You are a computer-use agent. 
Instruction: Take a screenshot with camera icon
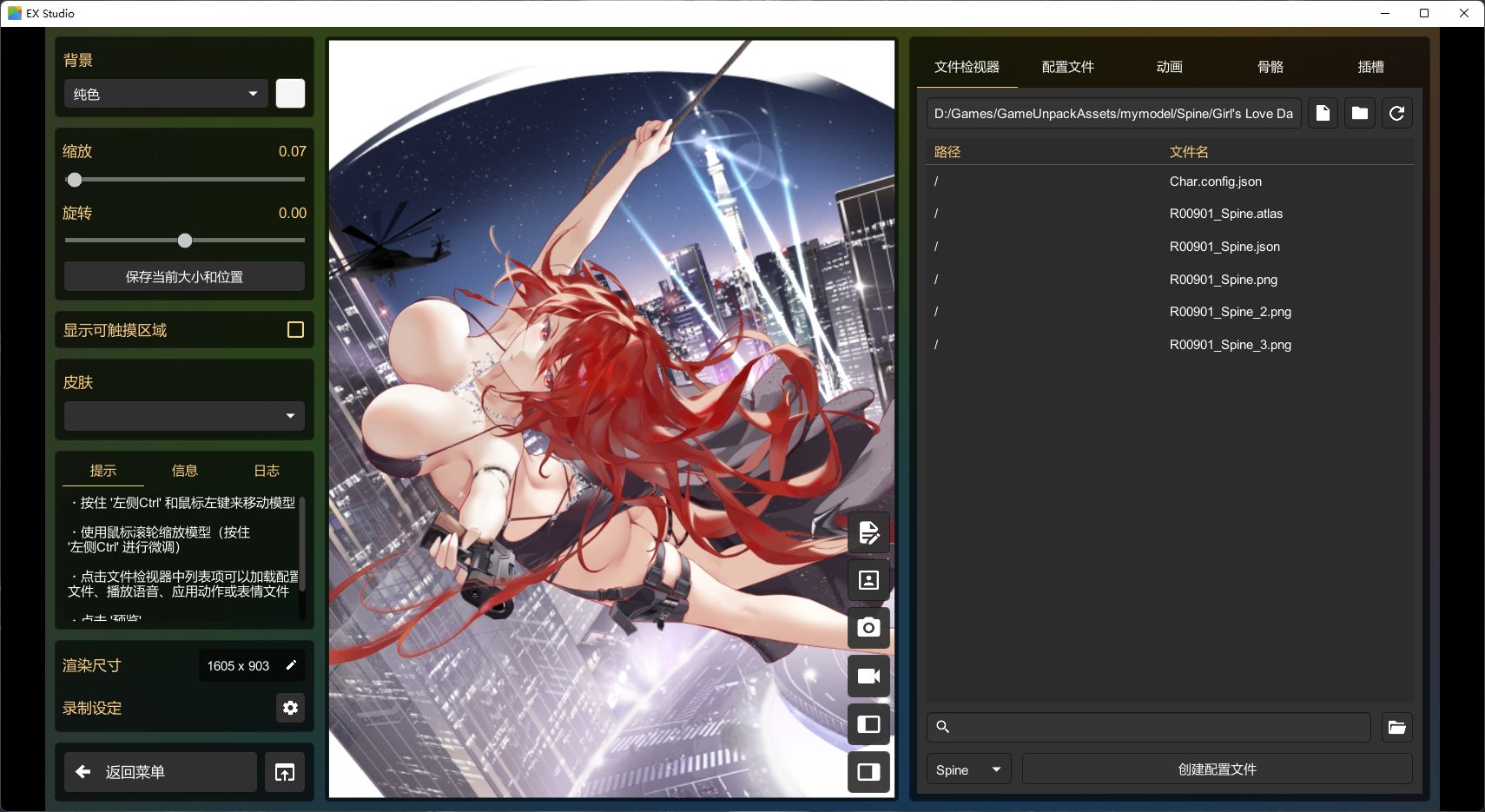[868, 628]
